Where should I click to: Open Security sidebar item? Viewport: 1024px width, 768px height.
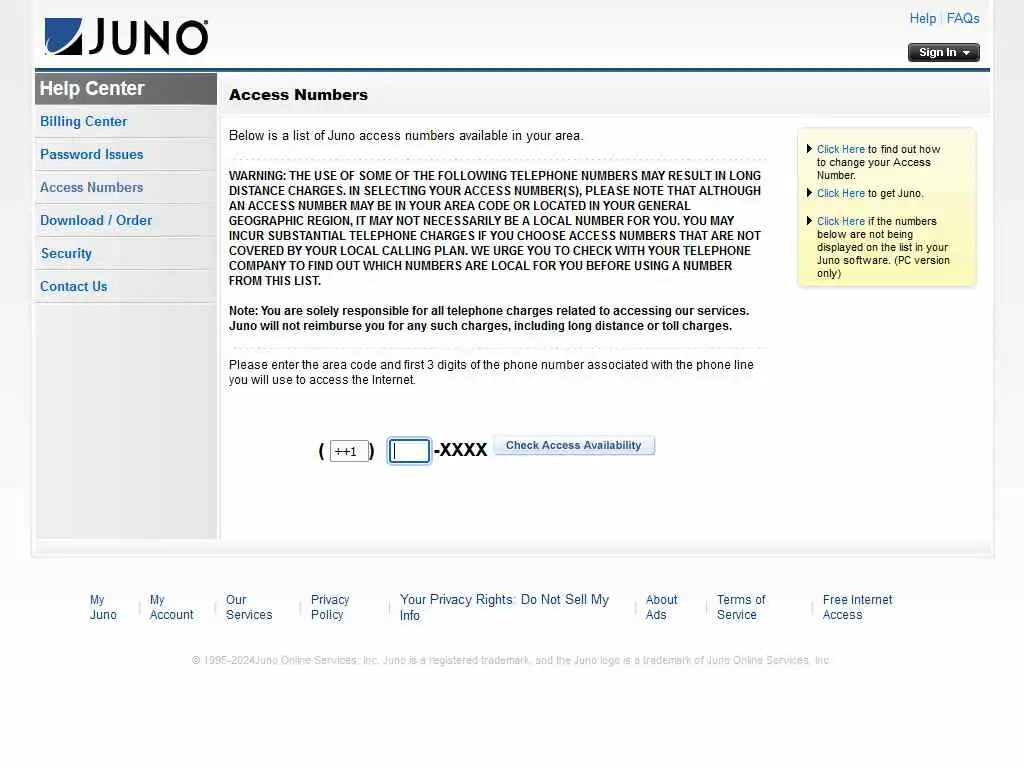tap(66, 253)
